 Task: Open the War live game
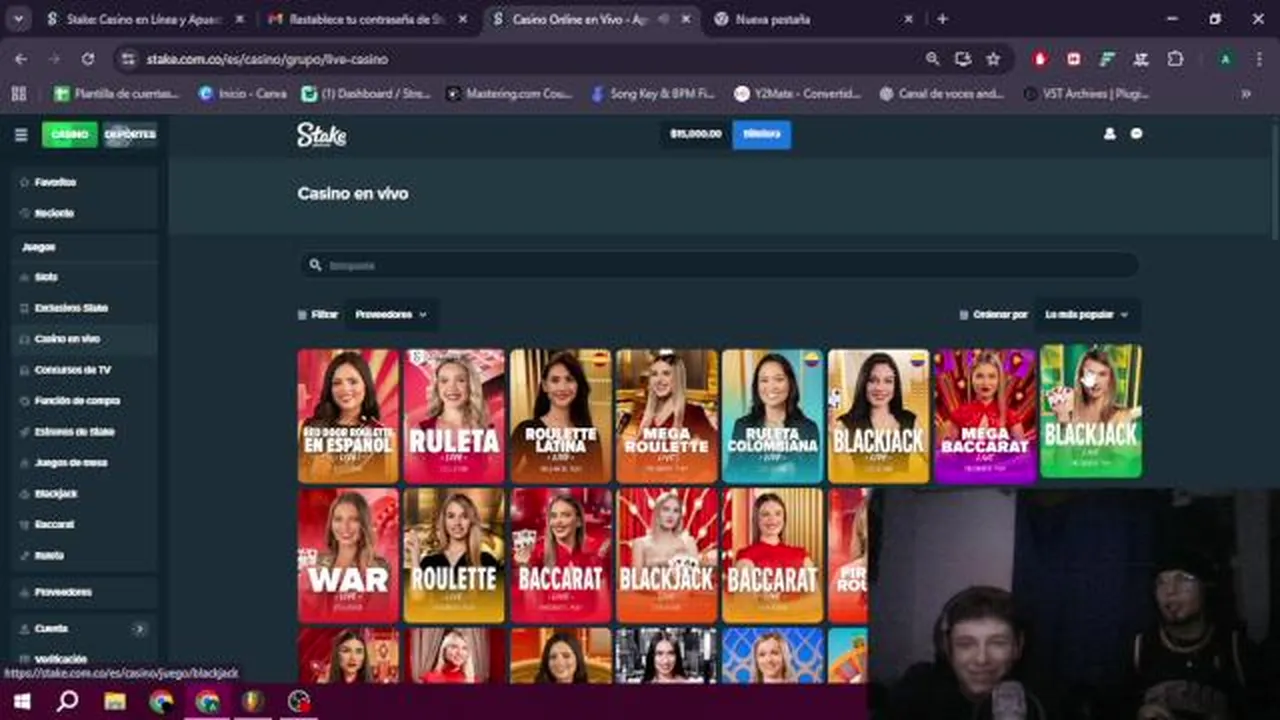(x=348, y=555)
